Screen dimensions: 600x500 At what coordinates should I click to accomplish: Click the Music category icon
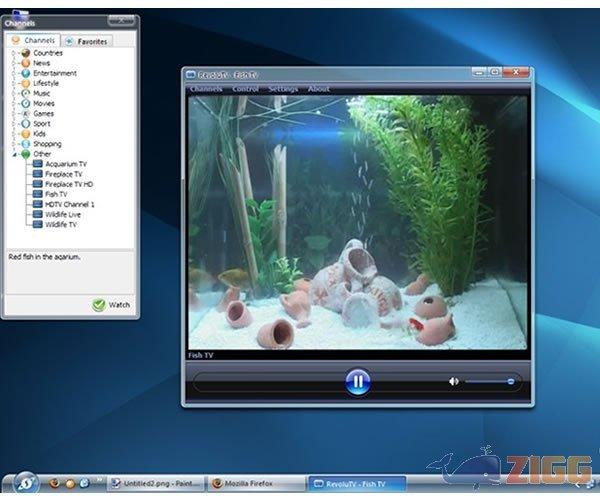point(25,93)
